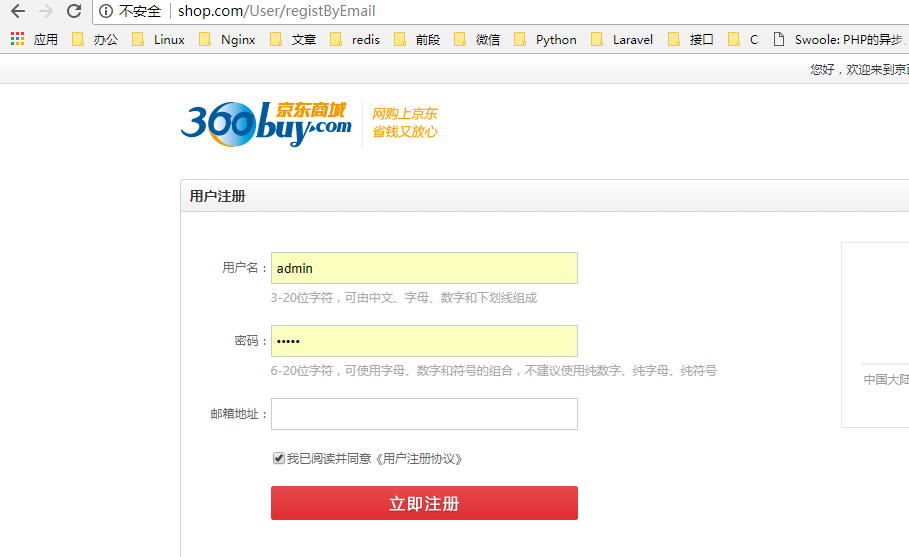Click the browser forward arrow
Image resolution: width=909 pixels, height=557 pixels.
coord(45,12)
